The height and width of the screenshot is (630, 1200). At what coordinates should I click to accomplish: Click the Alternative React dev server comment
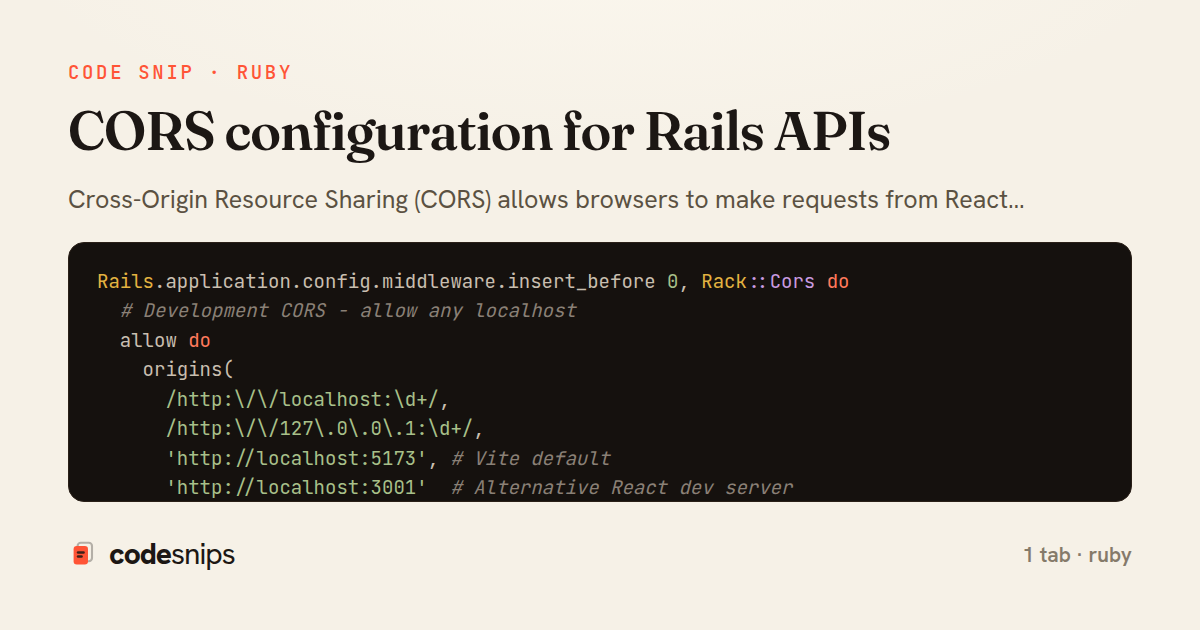tap(622, 489)
